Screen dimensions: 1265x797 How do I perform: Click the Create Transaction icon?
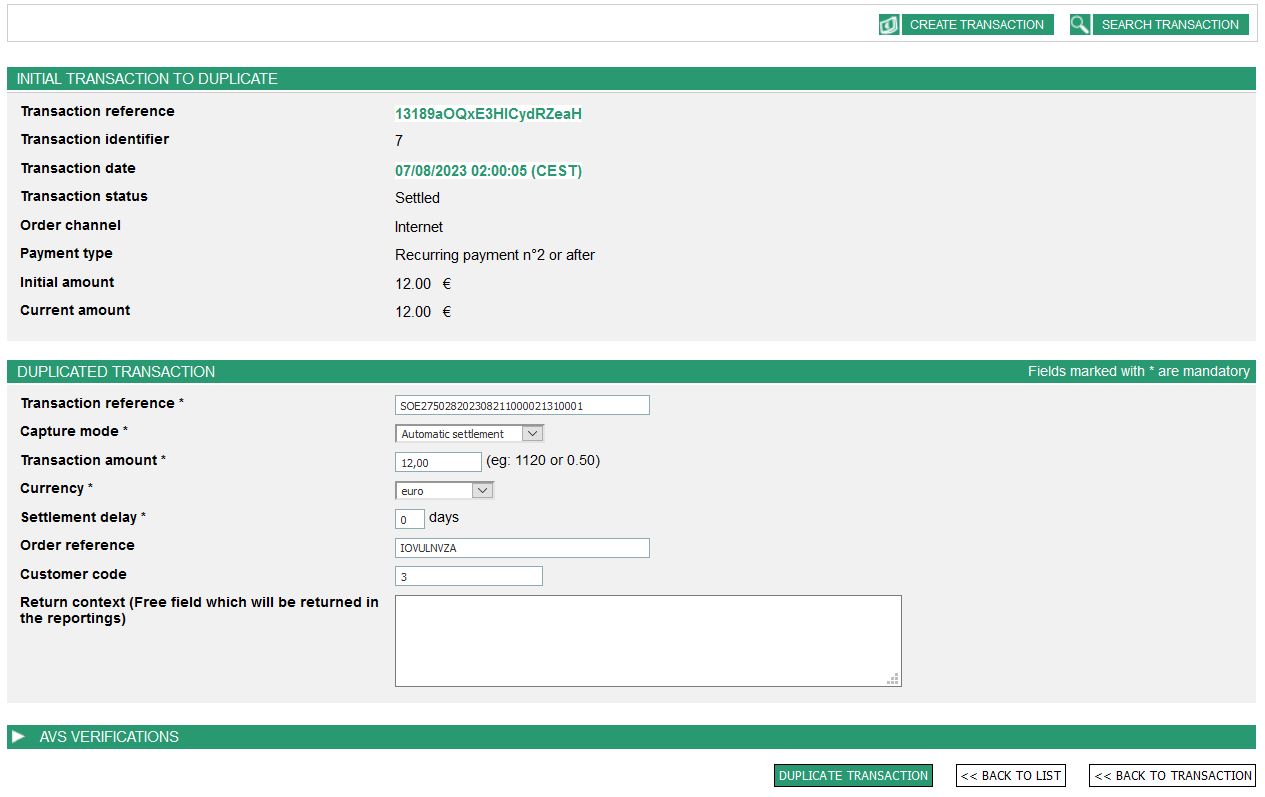[x=888, y=24]
